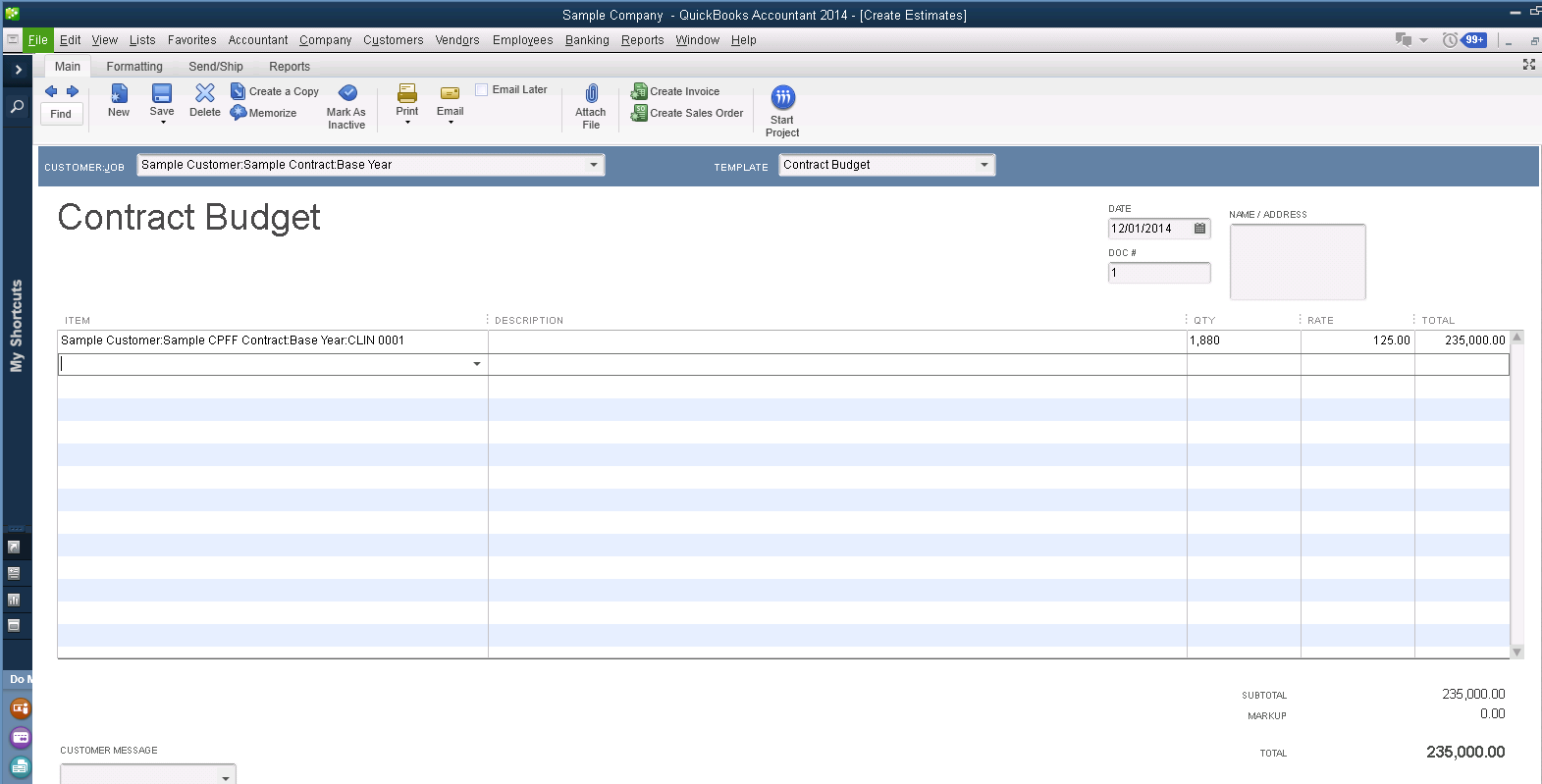Open the first shortcut icon in left sidebar
Image resolution: width=1542 pixels, height=784 pixels.
point(14,547)
